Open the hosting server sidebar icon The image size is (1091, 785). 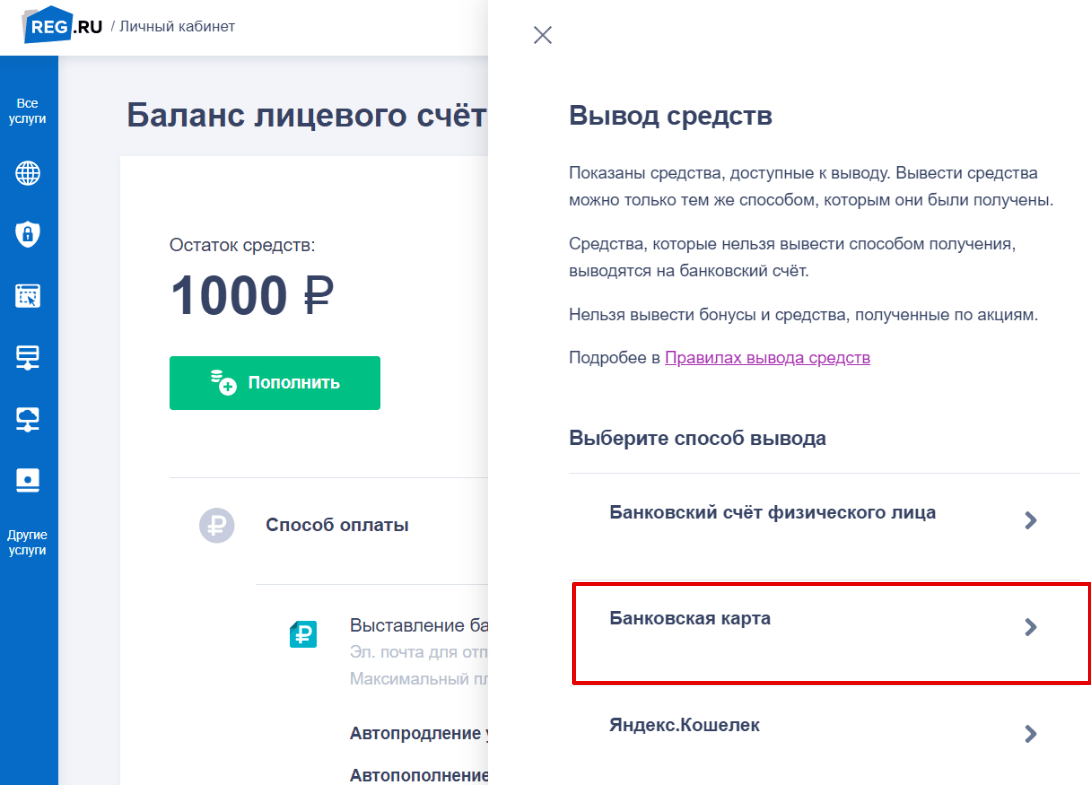28,357
